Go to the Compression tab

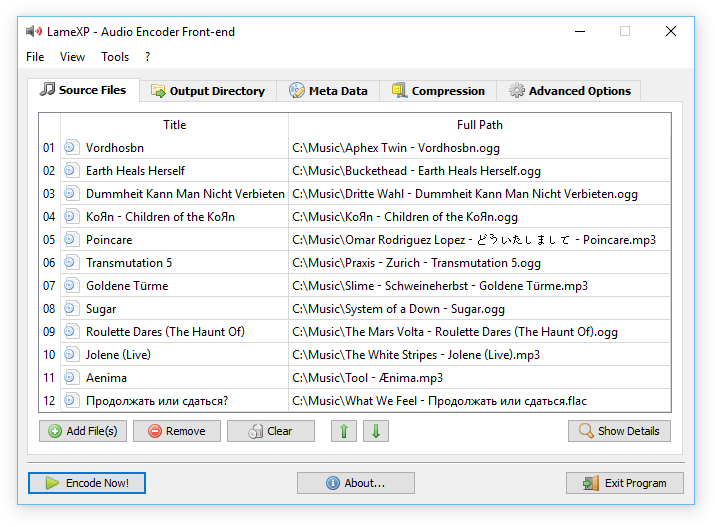438,91
